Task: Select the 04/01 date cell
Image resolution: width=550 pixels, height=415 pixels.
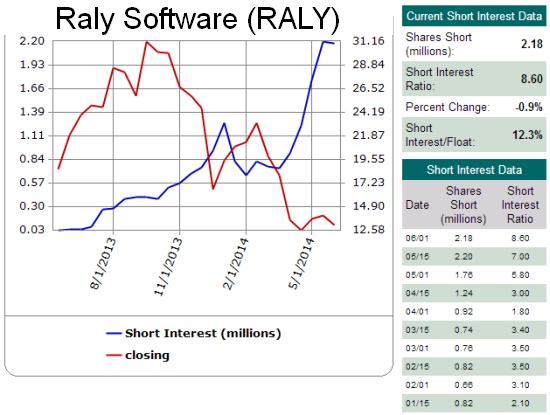Action: click(x=417, y=312)
